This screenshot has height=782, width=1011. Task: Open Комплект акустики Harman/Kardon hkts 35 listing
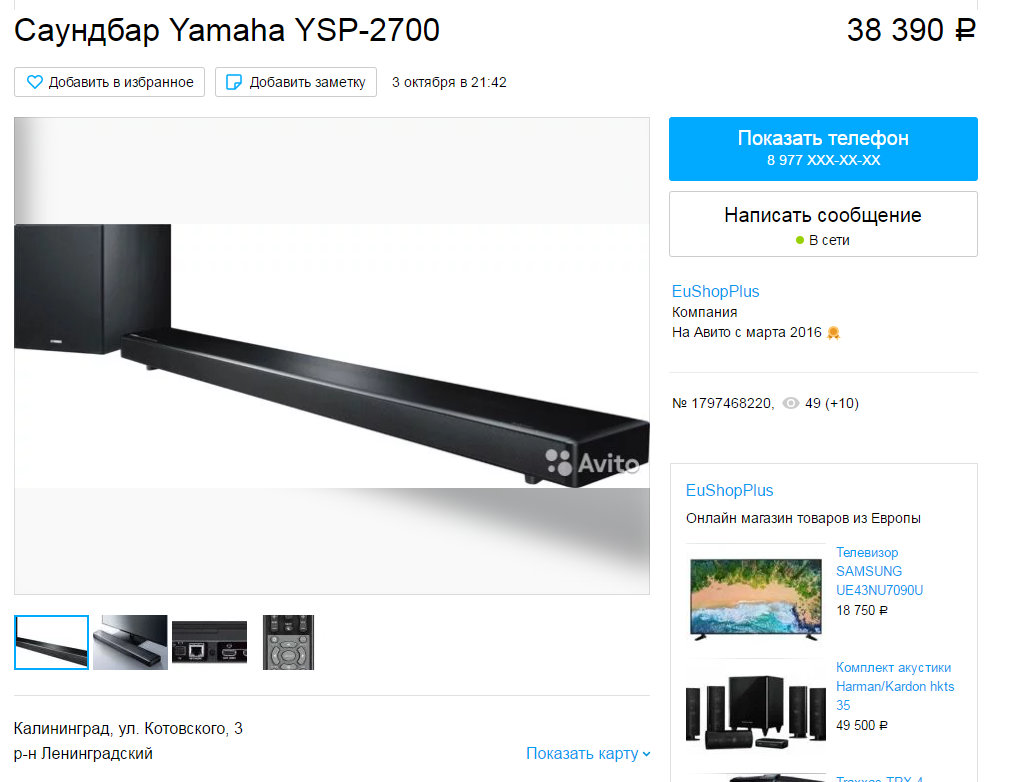click(x=895, y=686)
